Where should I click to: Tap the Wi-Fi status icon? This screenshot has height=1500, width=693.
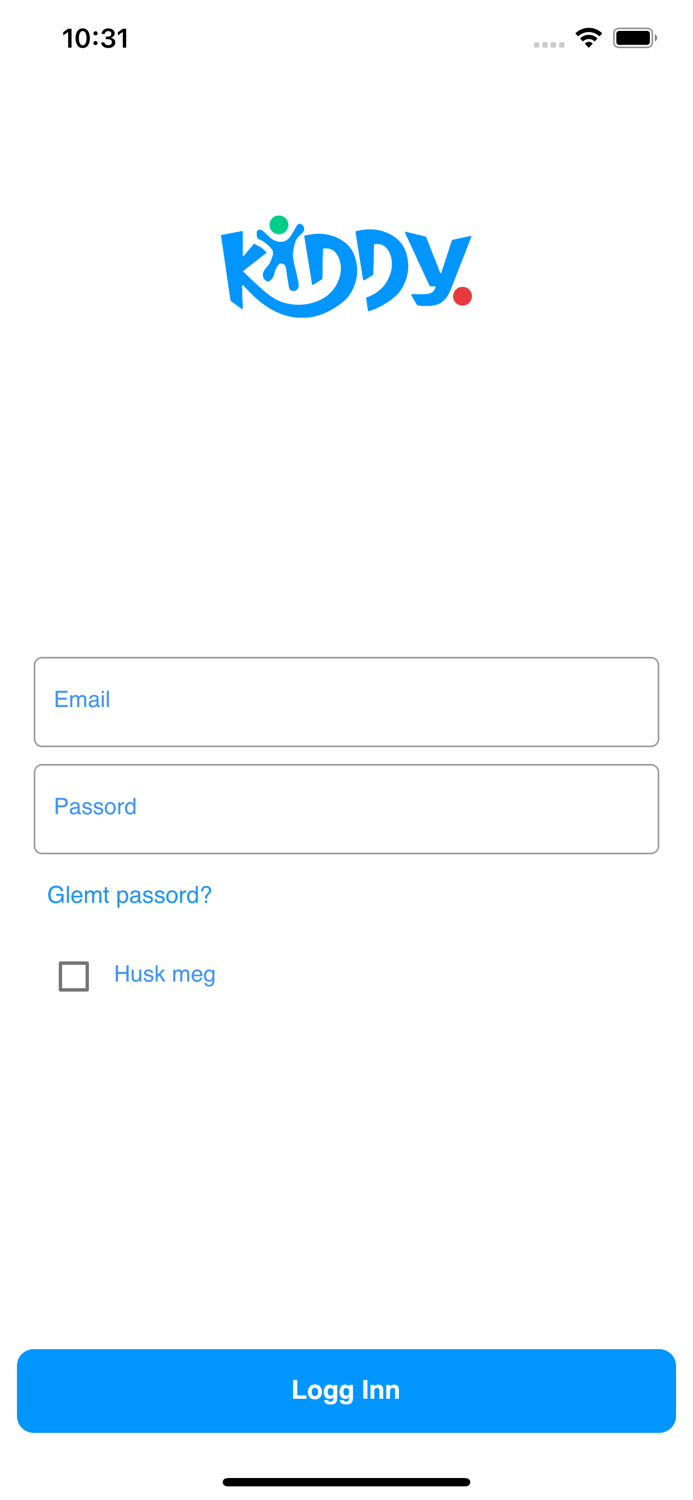click(x=588, y=39)
